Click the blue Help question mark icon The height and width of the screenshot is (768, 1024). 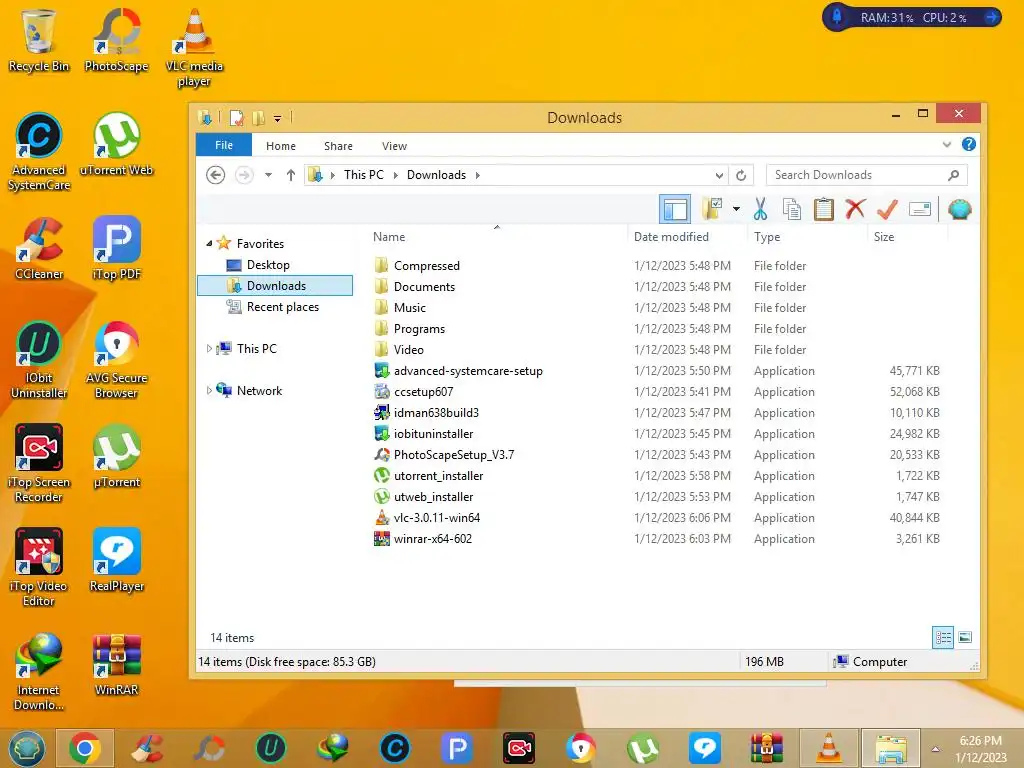coord(968,144)
